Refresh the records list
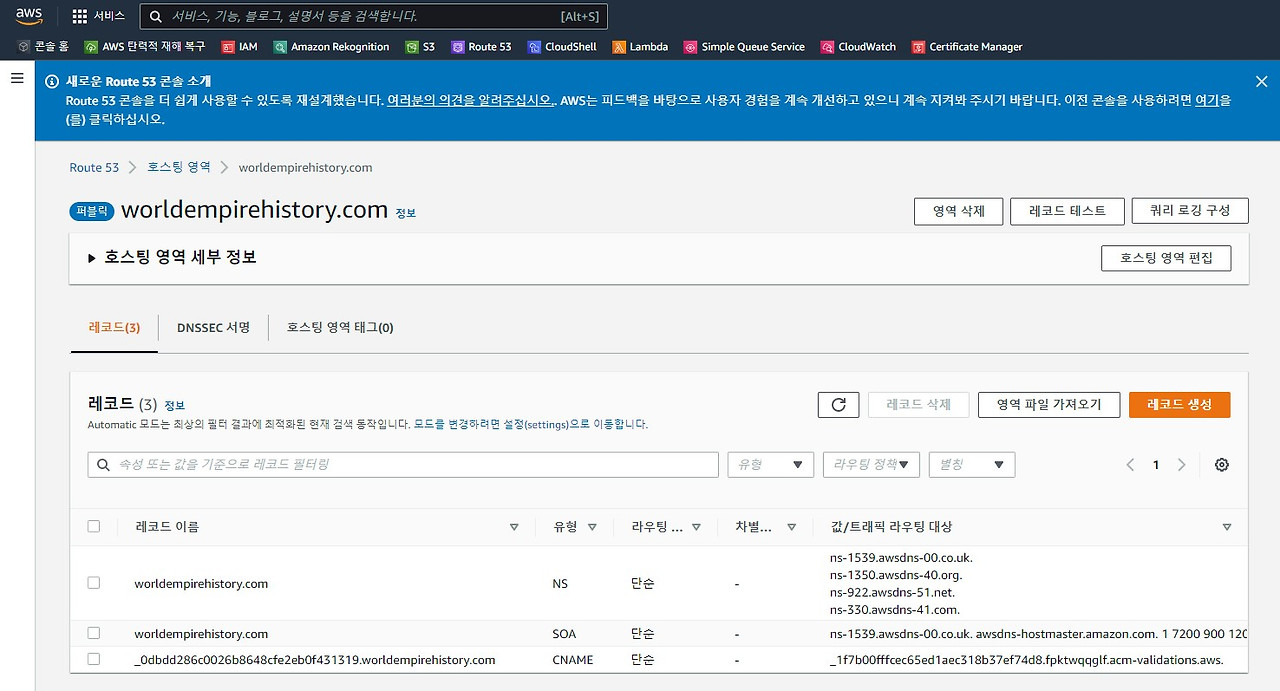The image size is (1280, 691). tap(838, 404)
